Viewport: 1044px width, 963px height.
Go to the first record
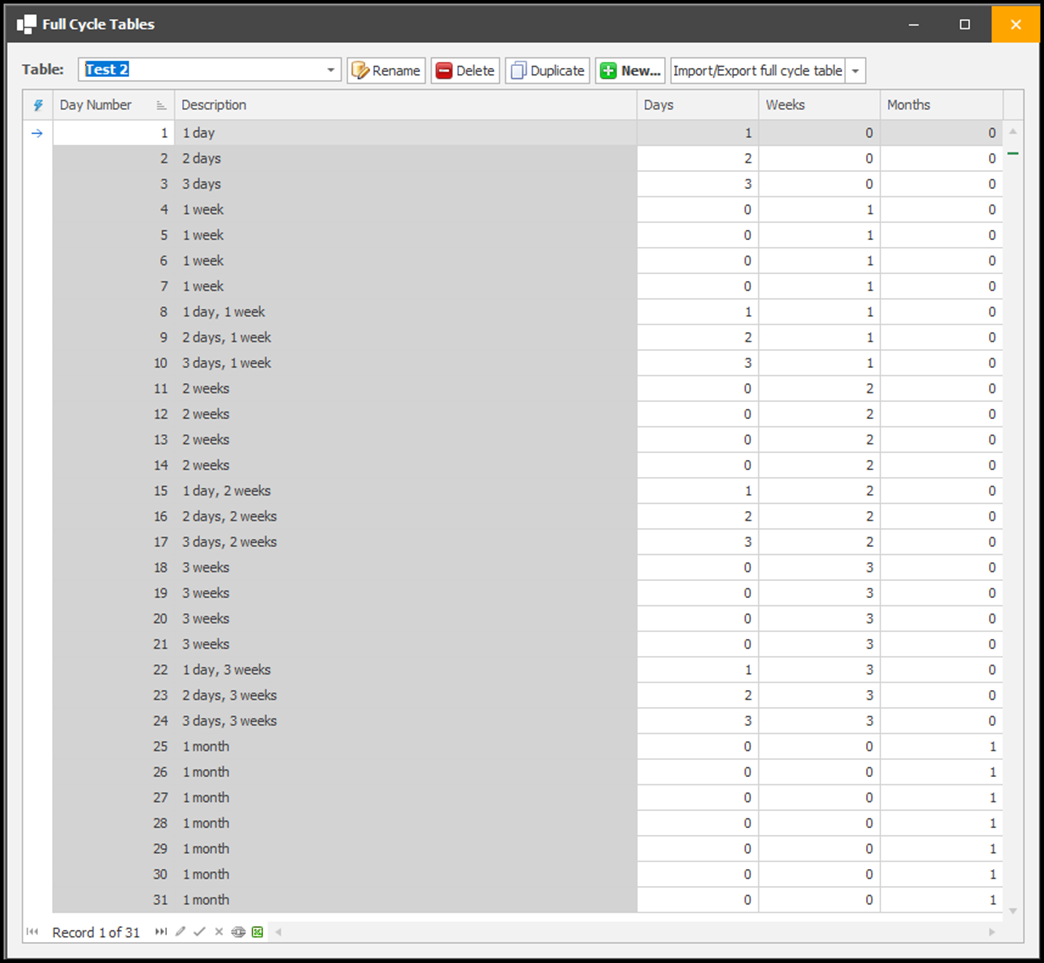[33, 932]
